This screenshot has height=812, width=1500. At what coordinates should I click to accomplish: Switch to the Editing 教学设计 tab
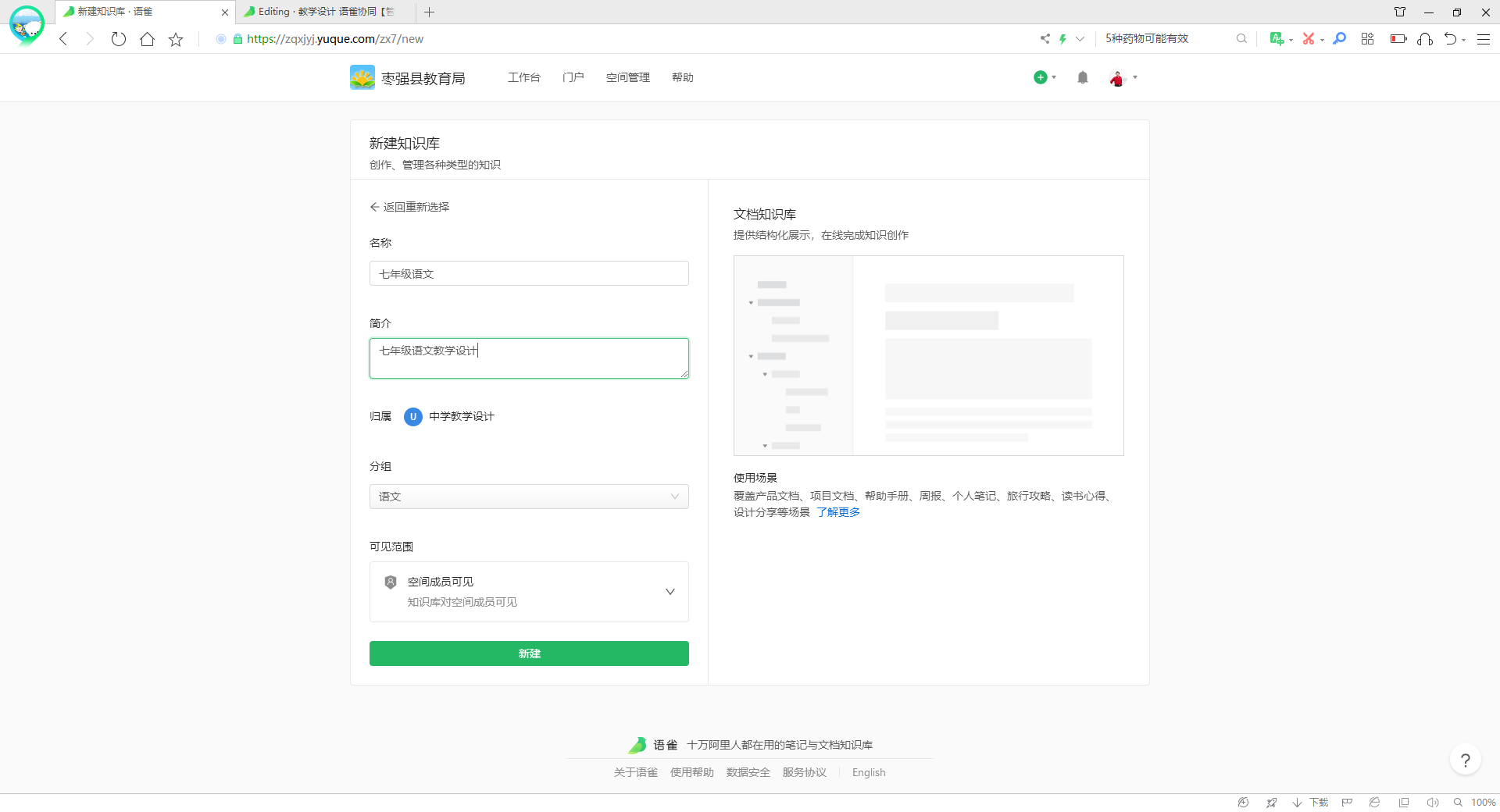coord(327,12)
